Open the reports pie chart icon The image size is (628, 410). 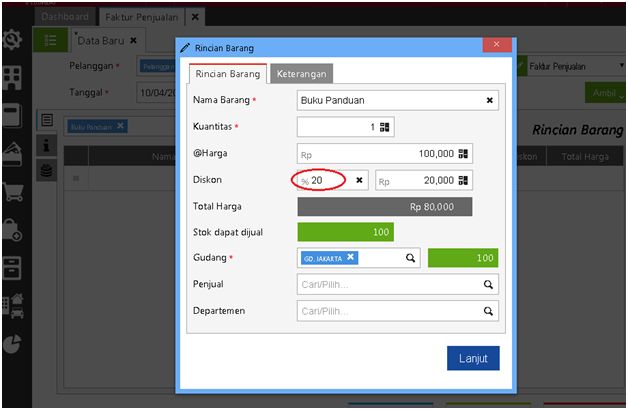tap(12, 344)
